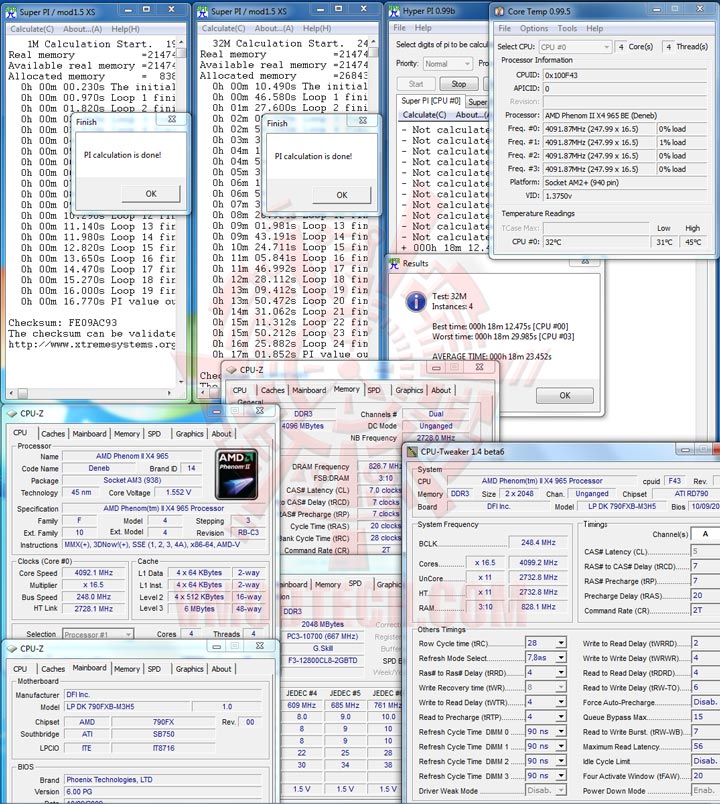Expand the Read to Precharge (tRTP) dropdown
This screenshot has width=720, height=804.
click(x=561, y=717)
